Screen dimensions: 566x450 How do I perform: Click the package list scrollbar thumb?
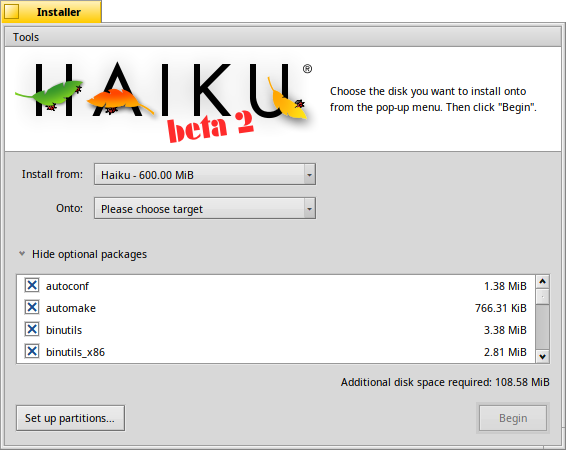tap(543, 297)
